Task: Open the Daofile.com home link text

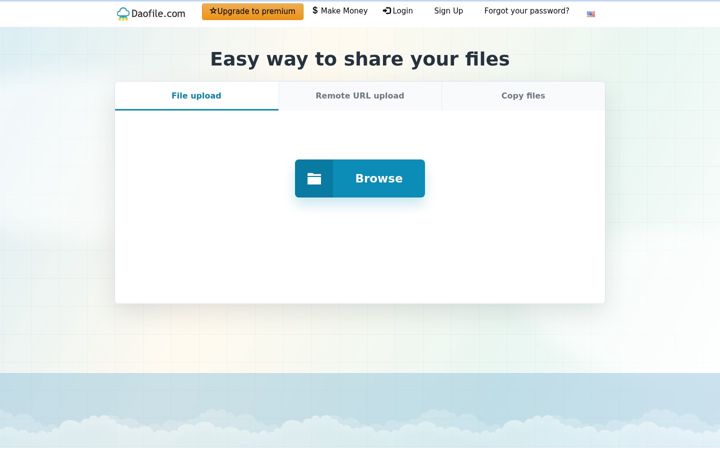Action: pos(158,14)
